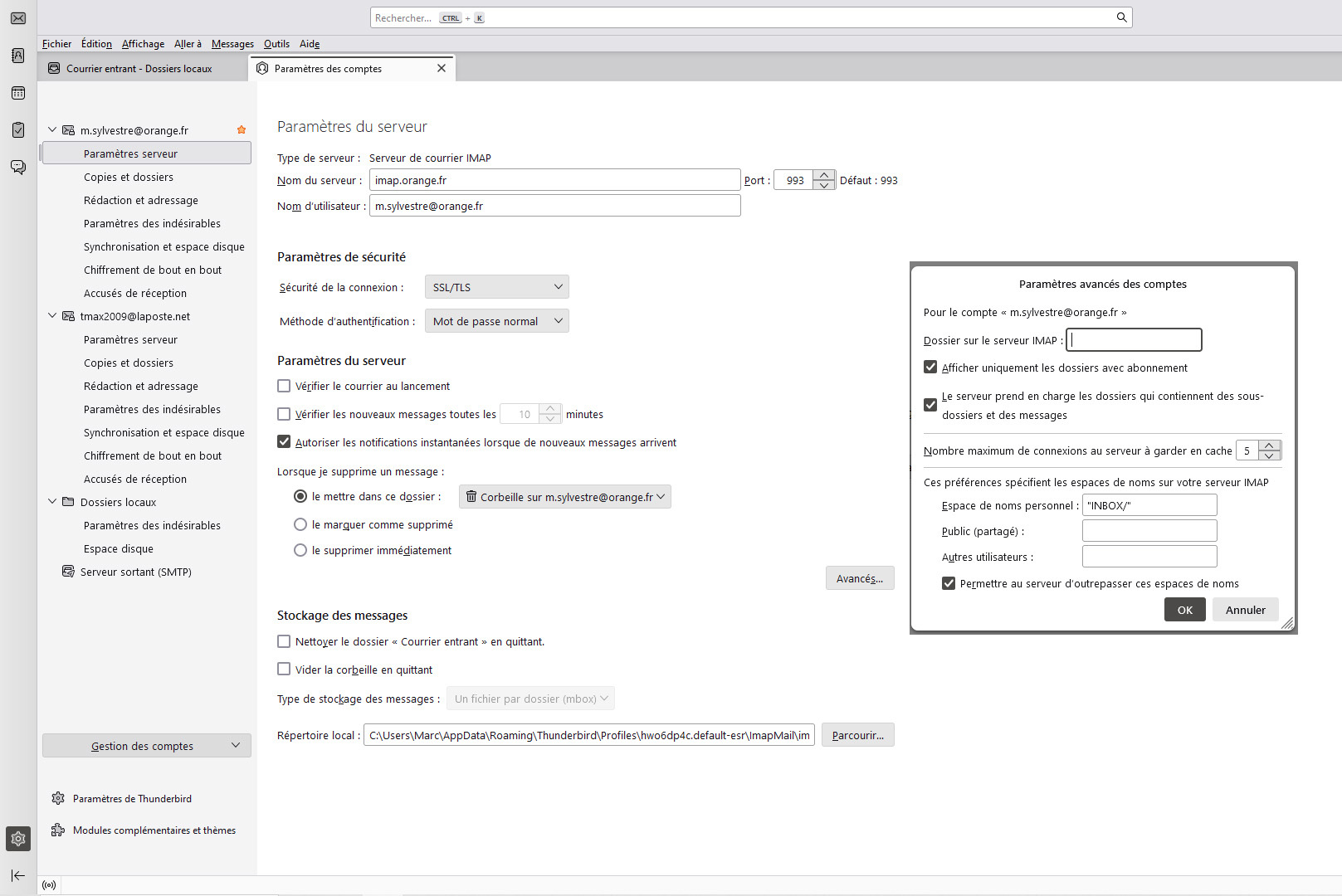1342x896 pixels.
Task: Open the Affichage menu
Action: [x=143, y=44]
